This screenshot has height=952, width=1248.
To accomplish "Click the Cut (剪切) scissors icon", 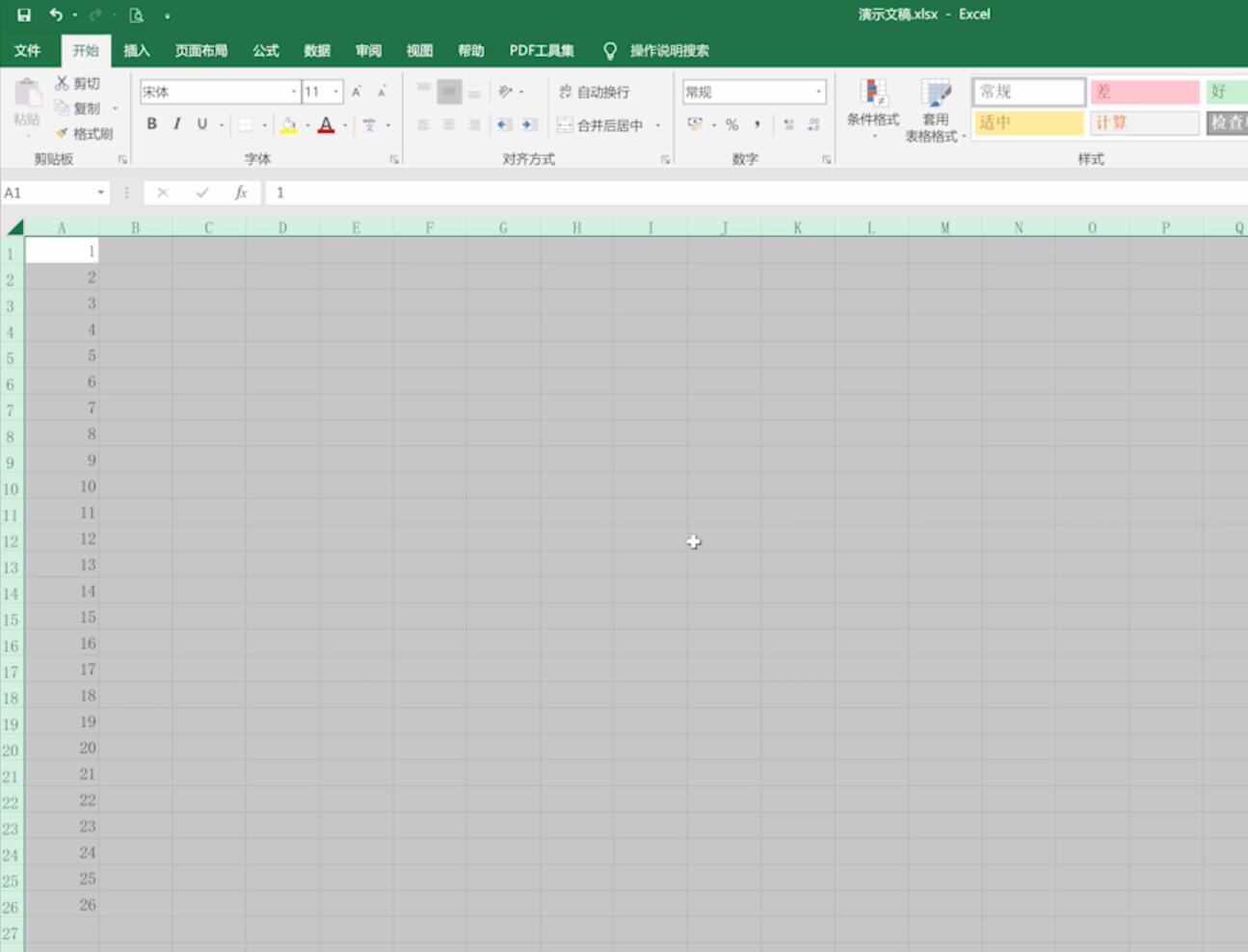I will [62, 84].
